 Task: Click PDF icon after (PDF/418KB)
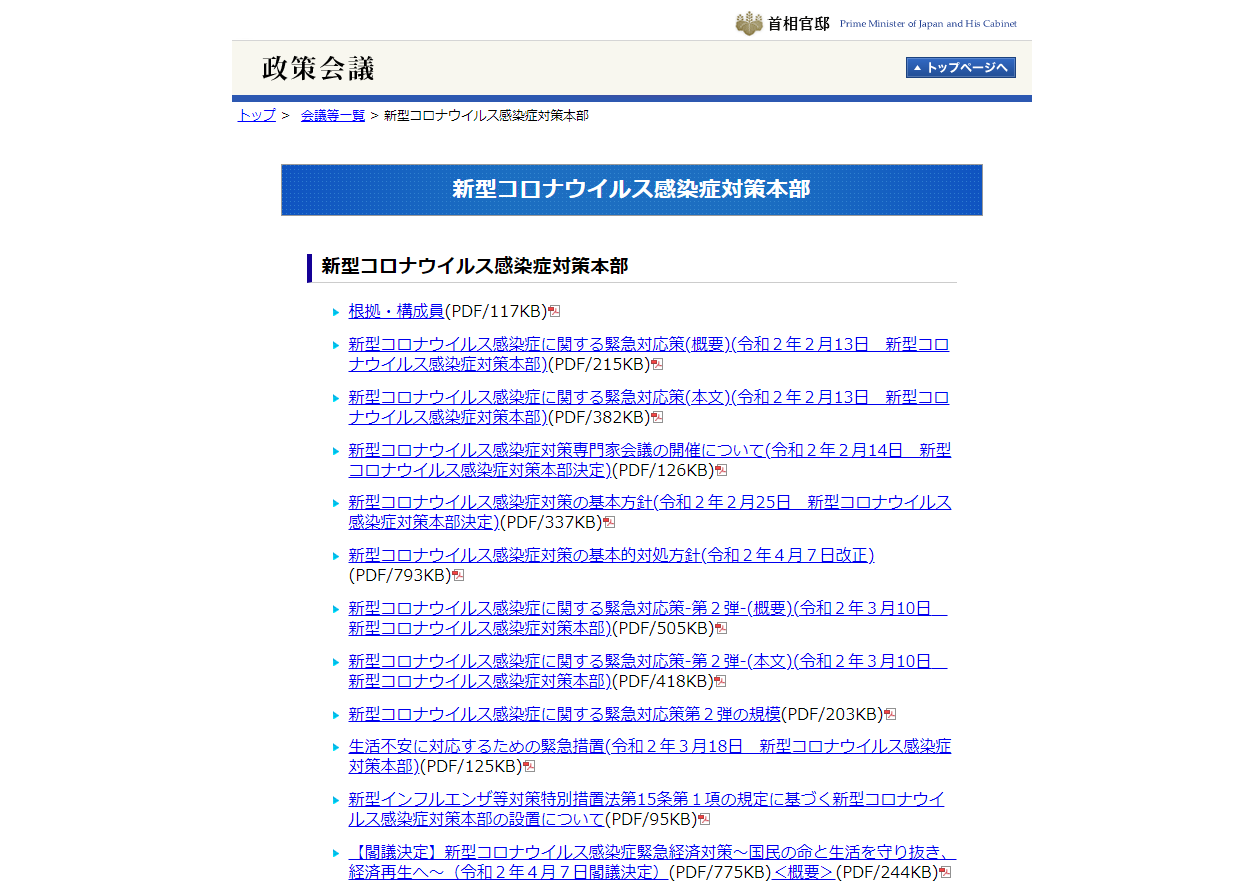[x=720, y=681]
